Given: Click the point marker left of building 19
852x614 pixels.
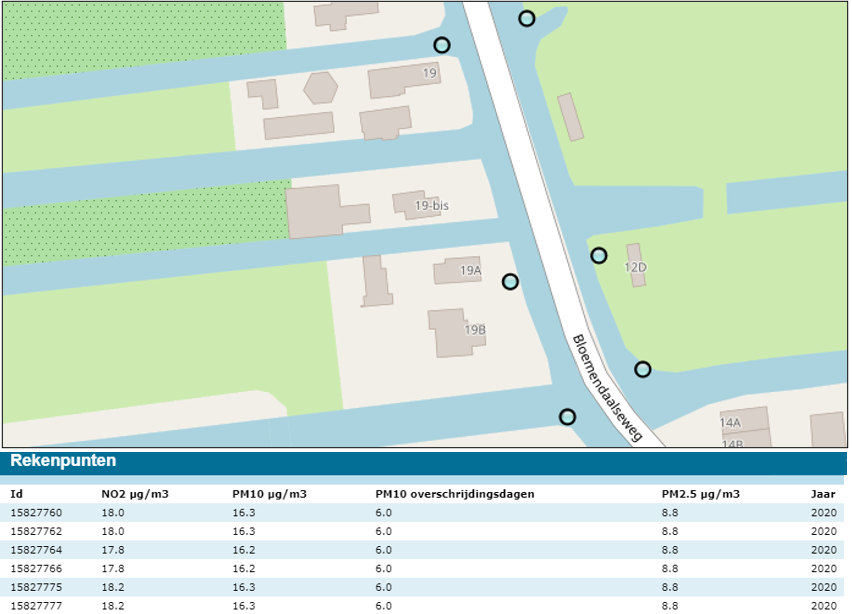Looking at the screenshot, I should point(442,45).
